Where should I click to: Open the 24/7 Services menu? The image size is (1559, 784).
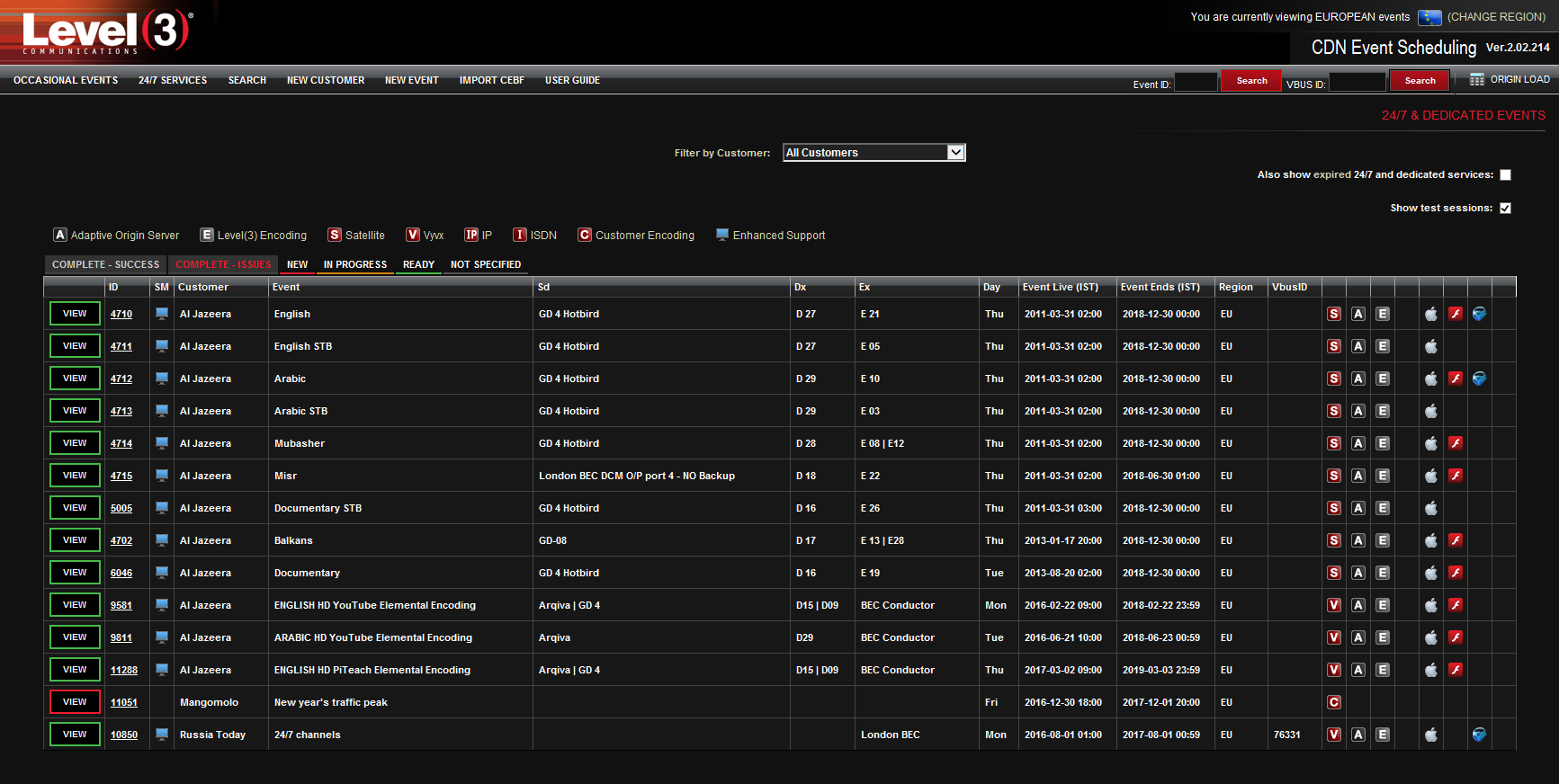(173, 80)
